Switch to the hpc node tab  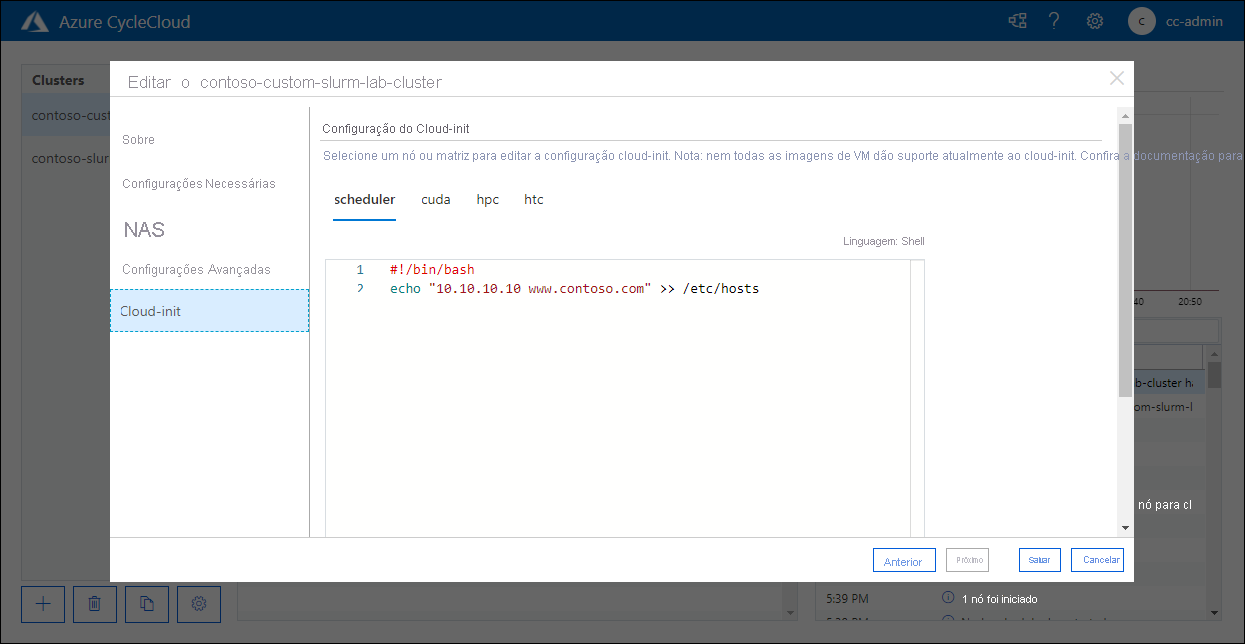click(x=487, y=199)
